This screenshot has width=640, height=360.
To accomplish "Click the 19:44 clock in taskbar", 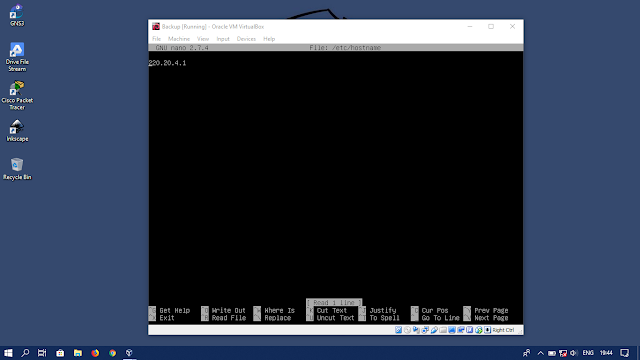I will click(x=606, y=353).
